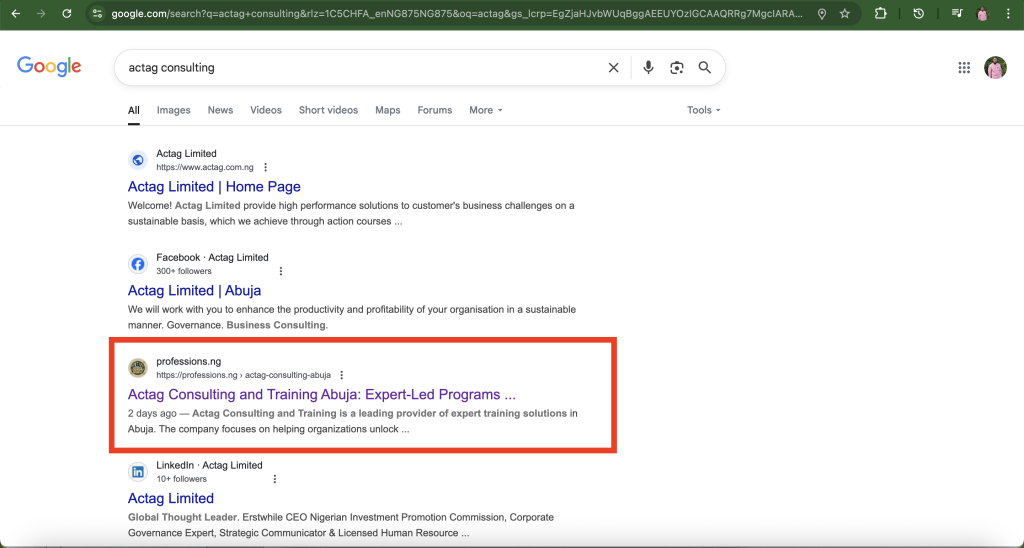This screenshot has width=1024, height=548.
Task: Click the 'LinkedIn · Actag Limited' source name
Action: [209, 465]
